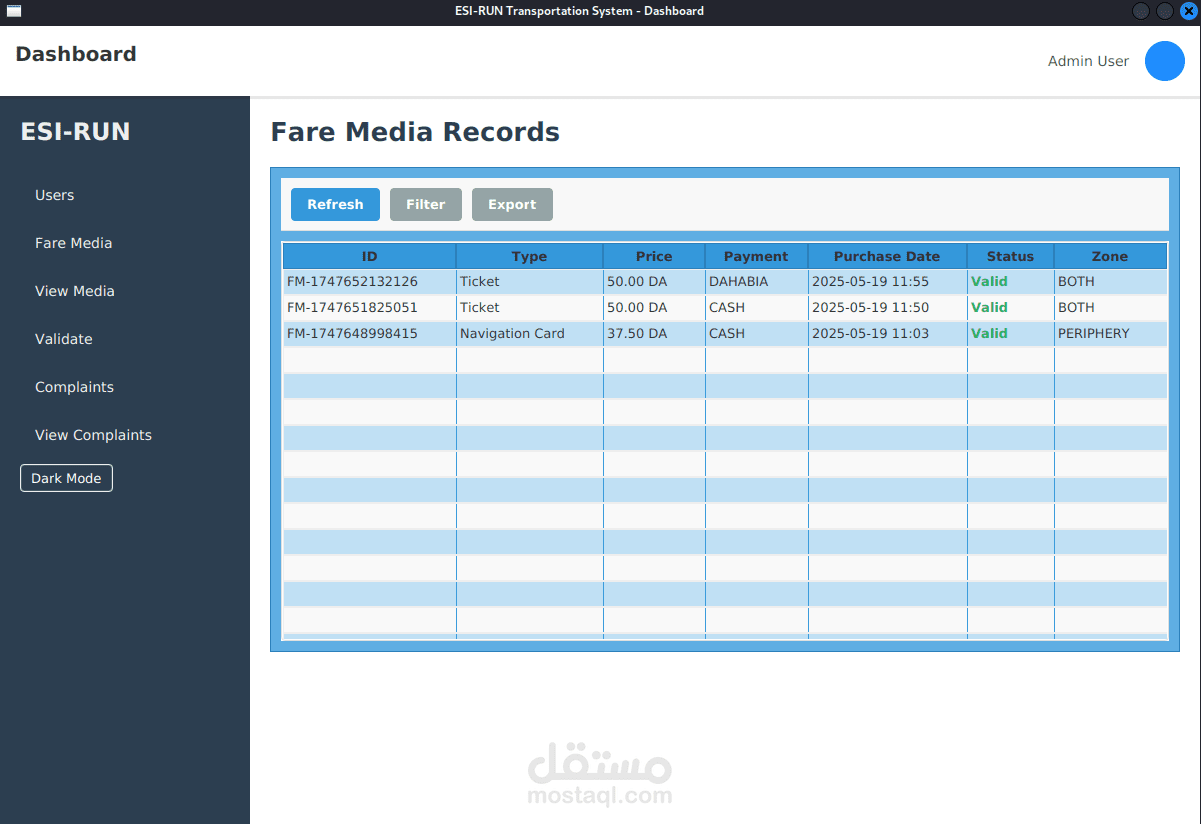The height and width of the screenshot is (824, 1201).
Task: Sort by the Price column header
Action: (x=654, y=256)
